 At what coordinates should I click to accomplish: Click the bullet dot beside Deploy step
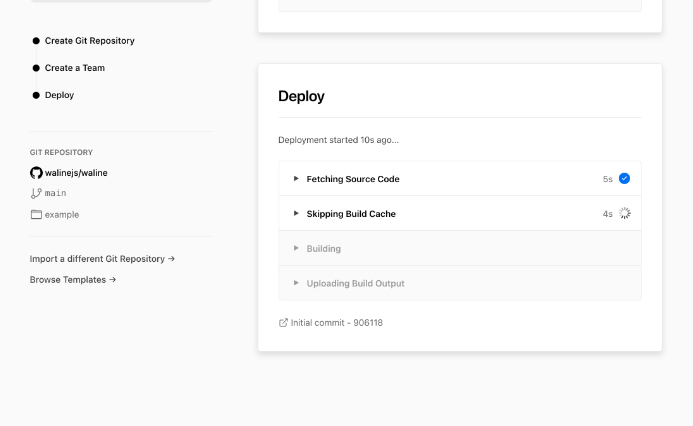(x=36, y=95)
